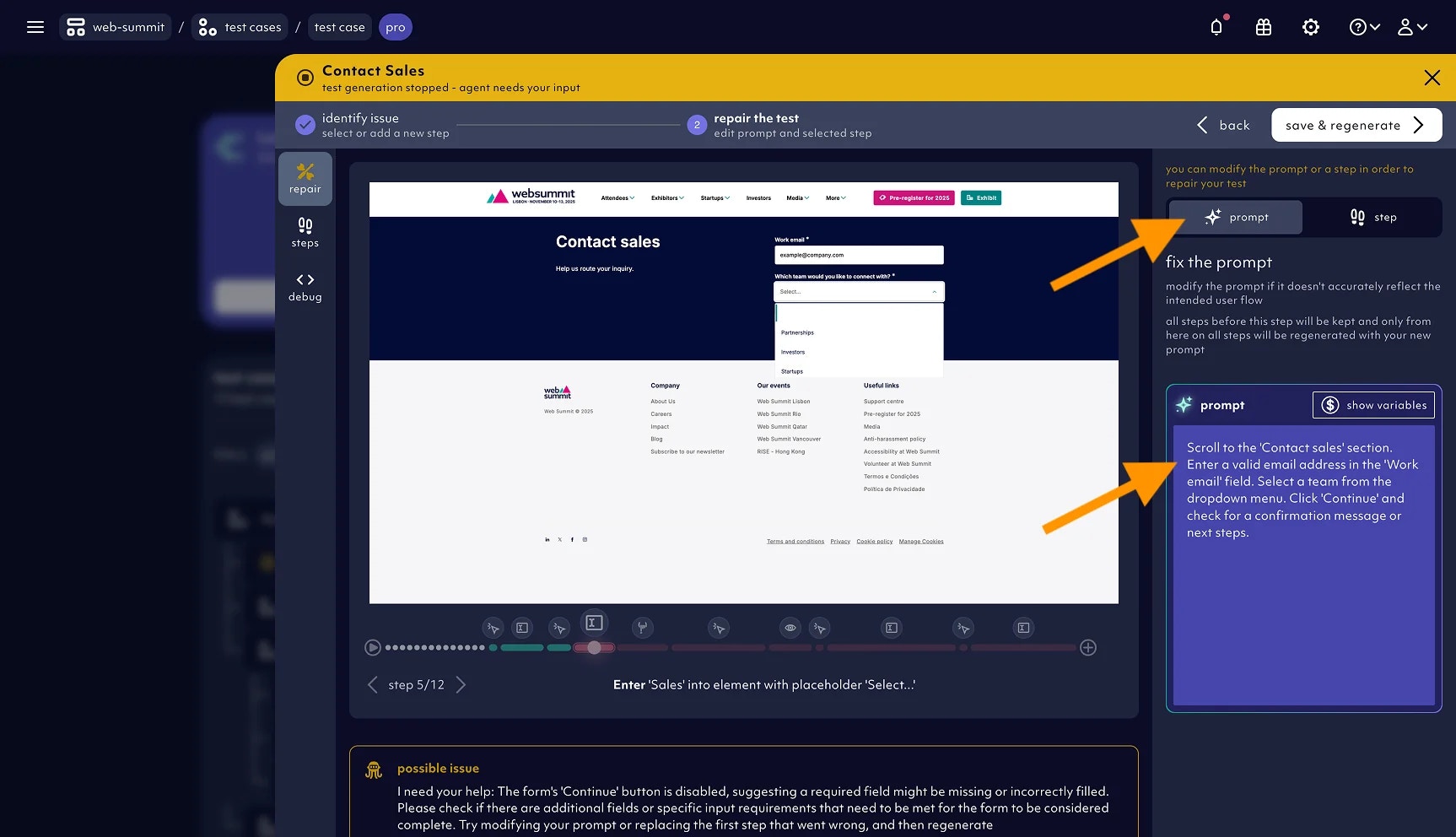Click save & regenerate
Screen dimensions: 1456x837
pyautogui.click(x=1356, y=125)
